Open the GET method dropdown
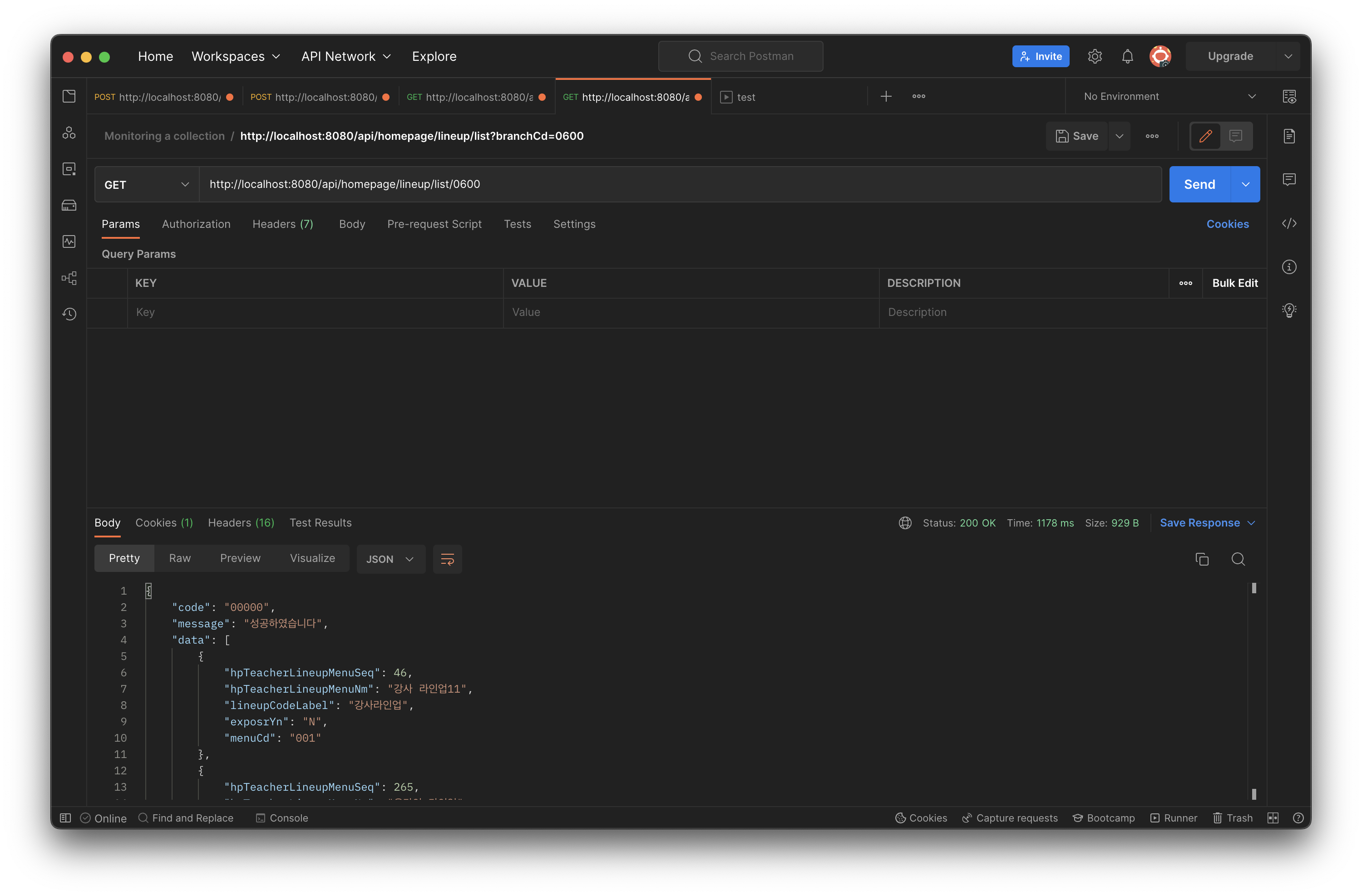The width and height of the screenshot is (1362, 896). click(x=147, y=184)
